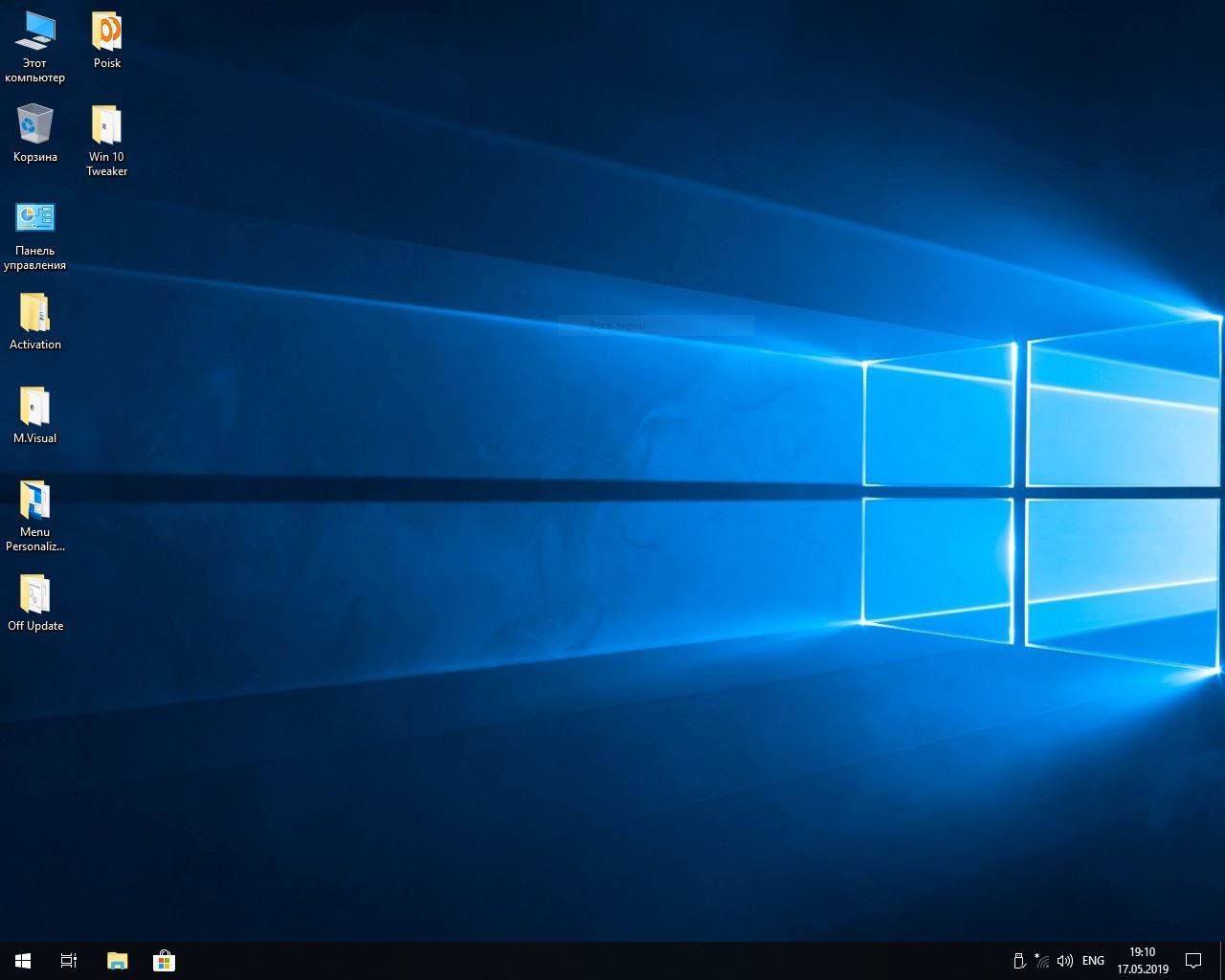Open the network Wi-Fi tray icon
This screenshot has height=980, width=1225.
click(x=1042, y=961)
